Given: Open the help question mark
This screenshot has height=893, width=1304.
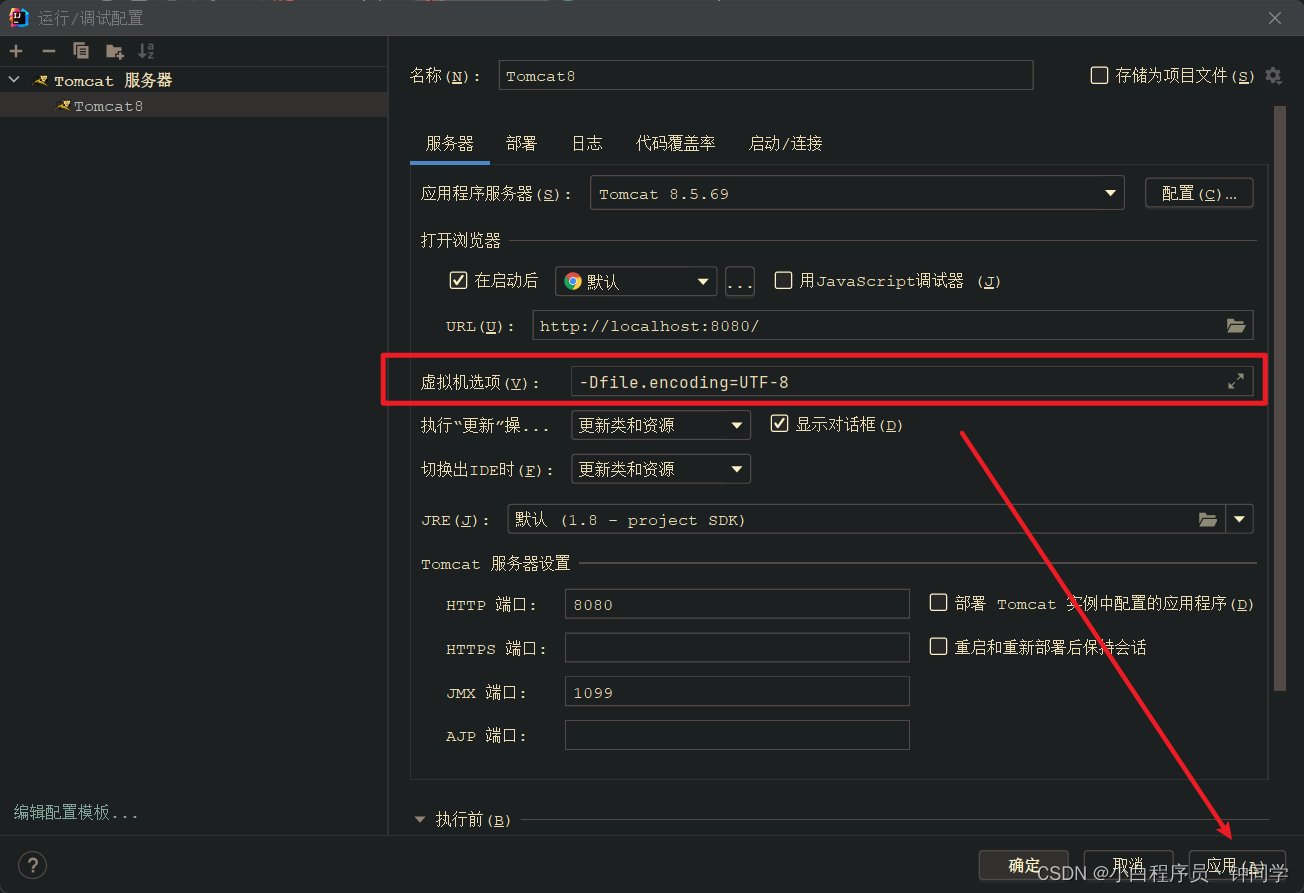Looking at the screenshot, I should pos(32,865).
